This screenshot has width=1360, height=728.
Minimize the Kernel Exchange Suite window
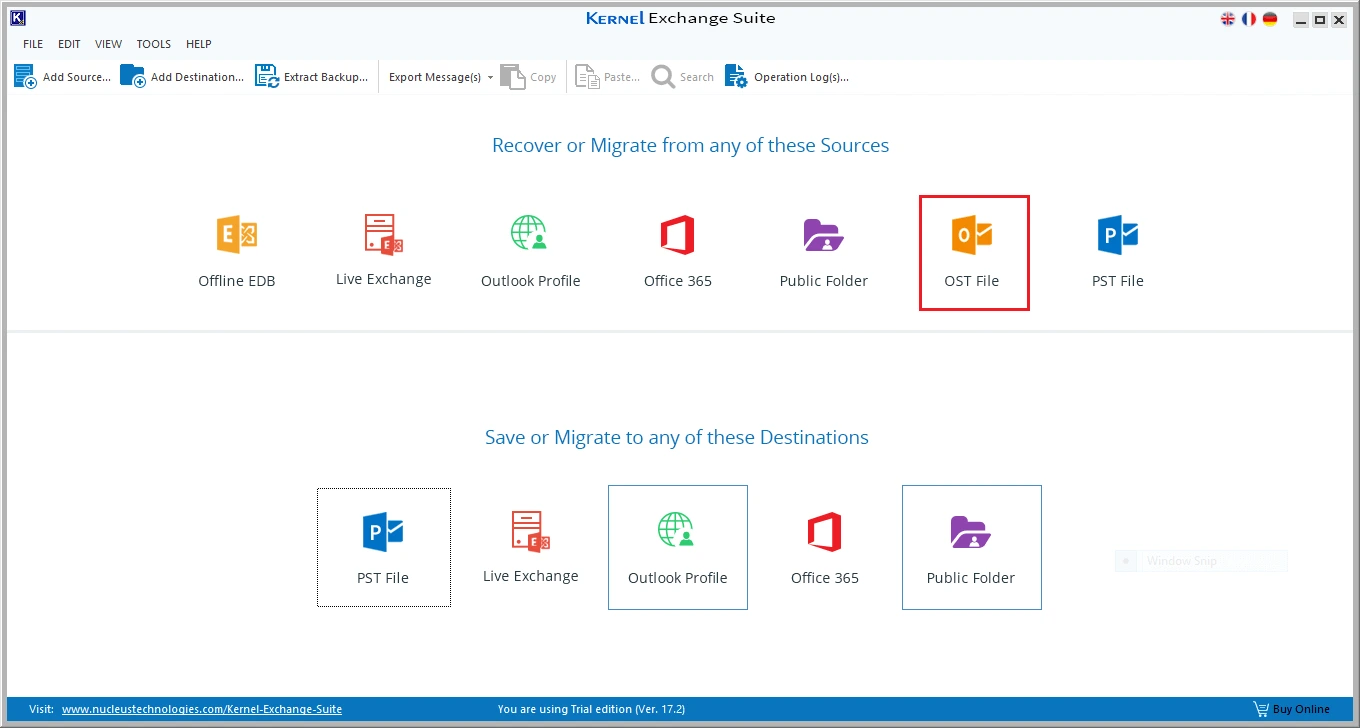coord(1300,19)
